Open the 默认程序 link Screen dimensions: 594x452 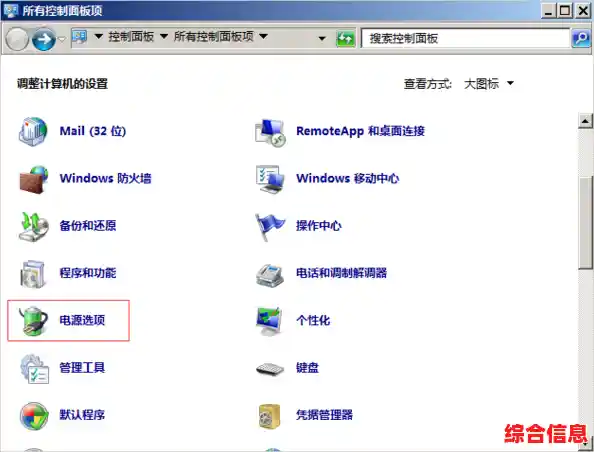pyautogui.click(x=82, y=415)
